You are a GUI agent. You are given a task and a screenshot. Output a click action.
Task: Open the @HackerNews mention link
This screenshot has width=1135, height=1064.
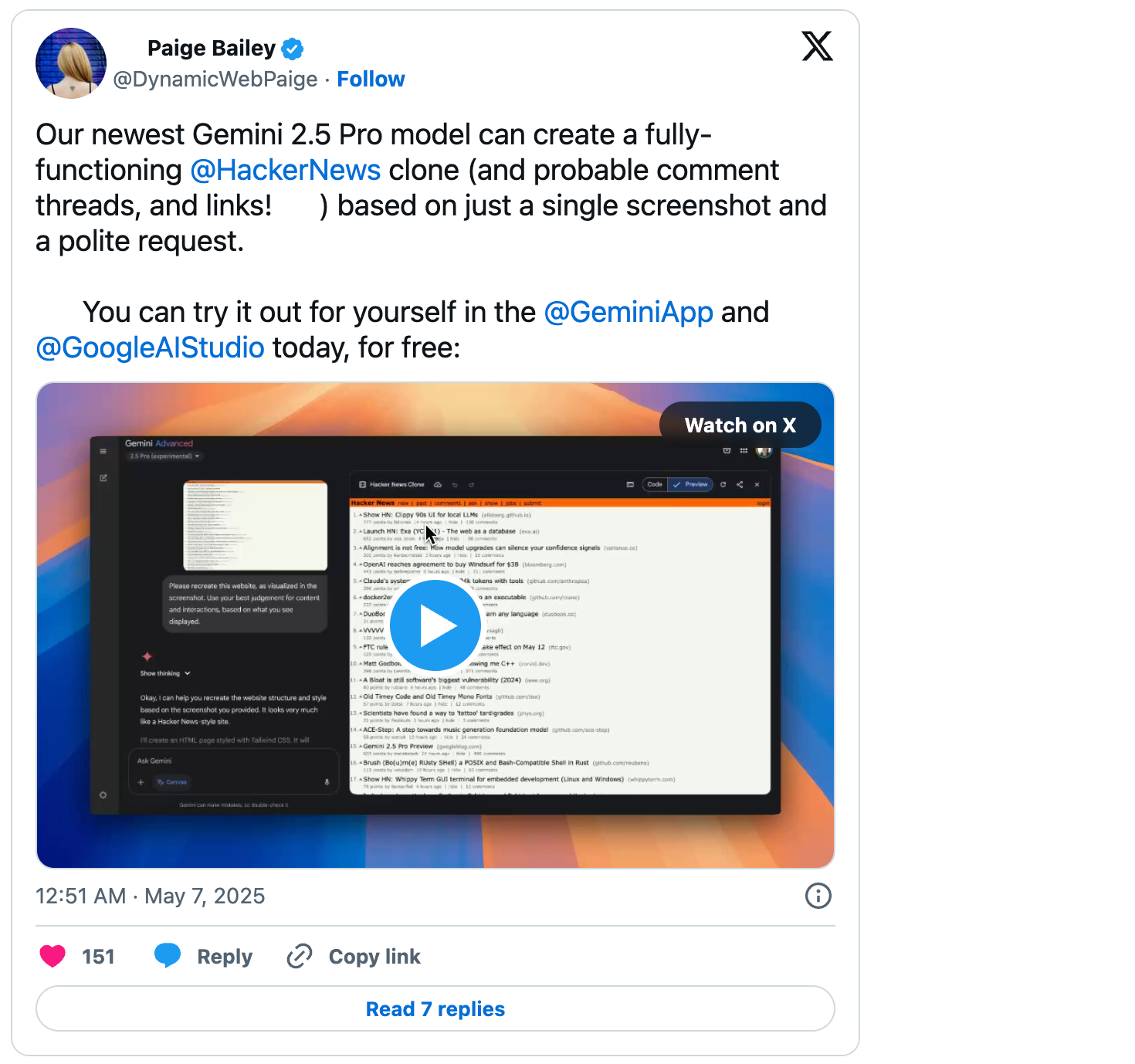point(286,170)
